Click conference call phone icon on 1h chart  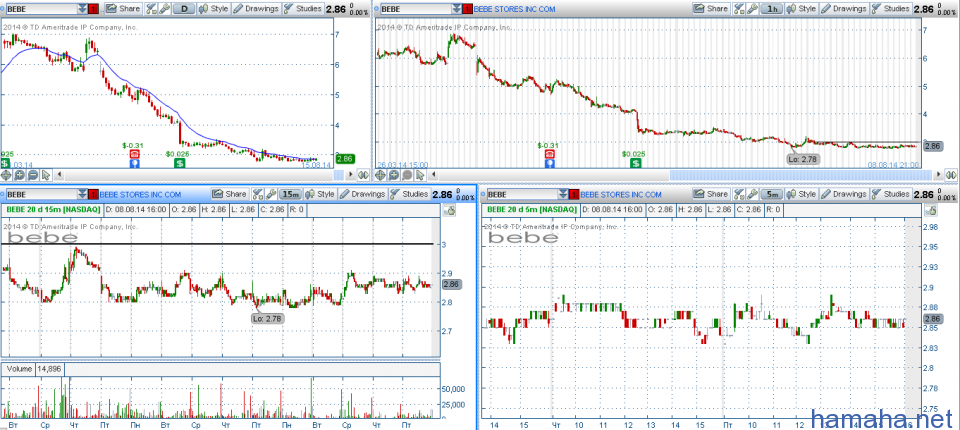[x=550, y=154]
